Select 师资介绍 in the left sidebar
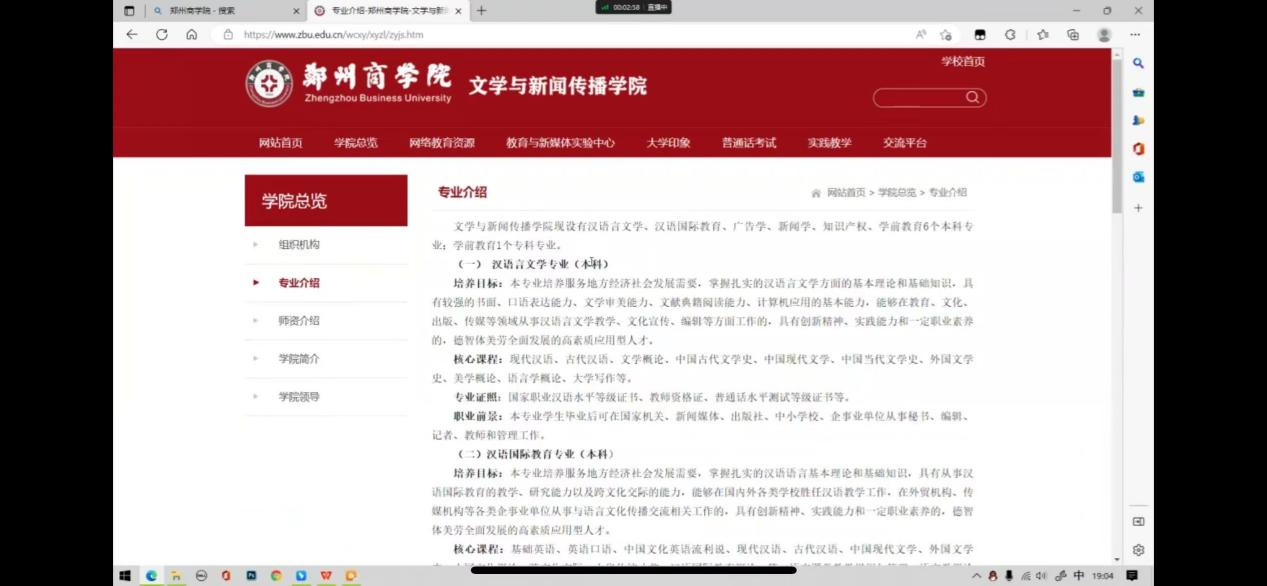 (299, 321)
